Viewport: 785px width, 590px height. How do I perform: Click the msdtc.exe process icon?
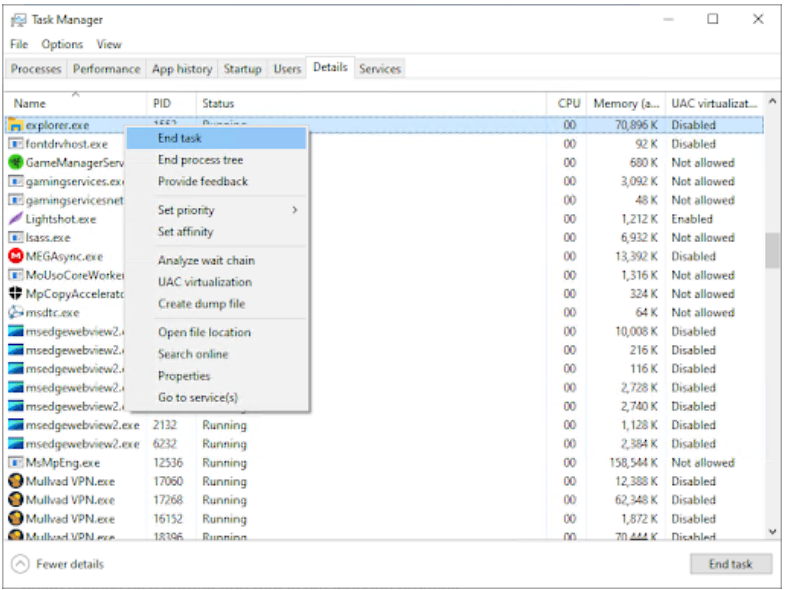coord(16,313)
